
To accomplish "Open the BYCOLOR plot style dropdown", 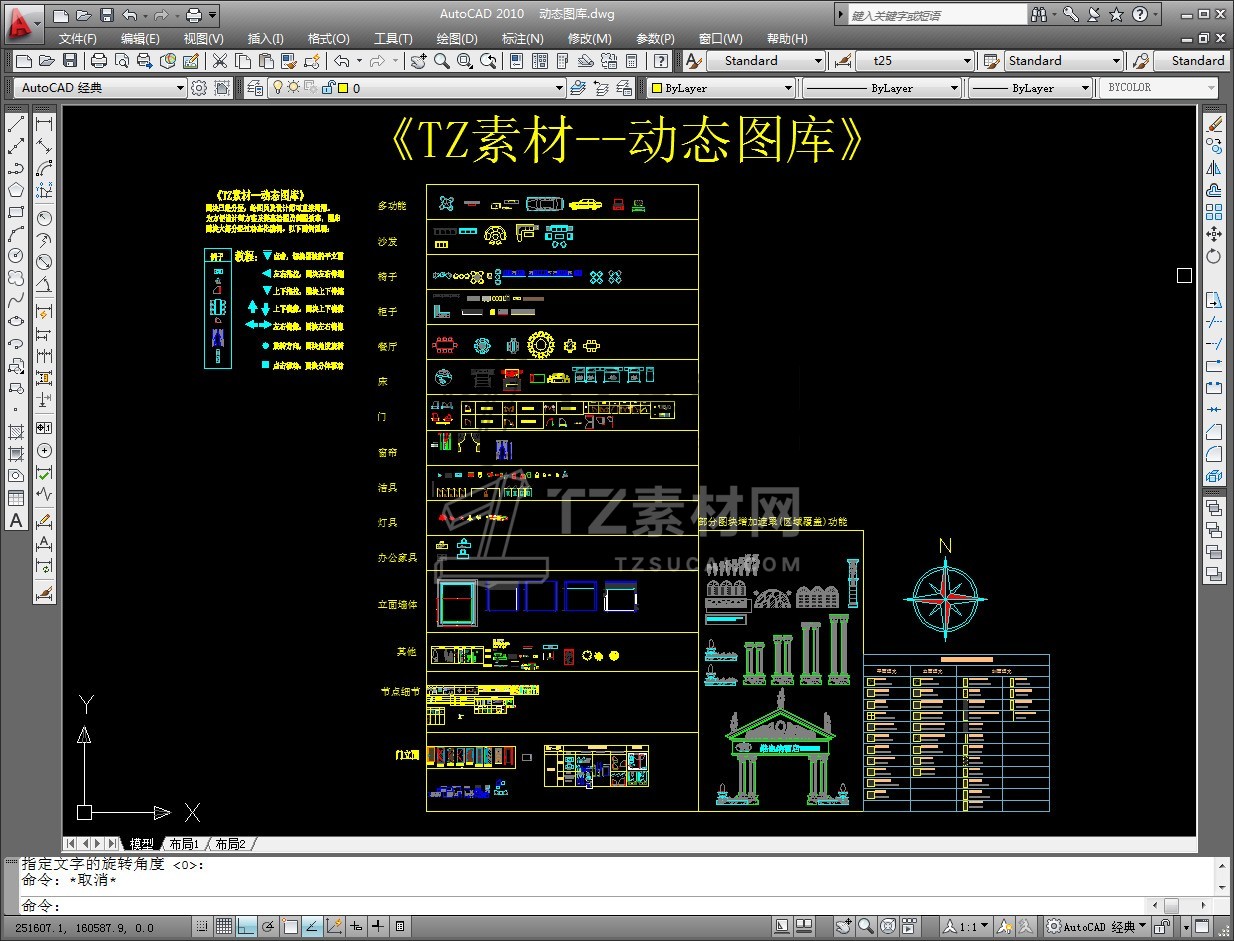I will 1159,88.
